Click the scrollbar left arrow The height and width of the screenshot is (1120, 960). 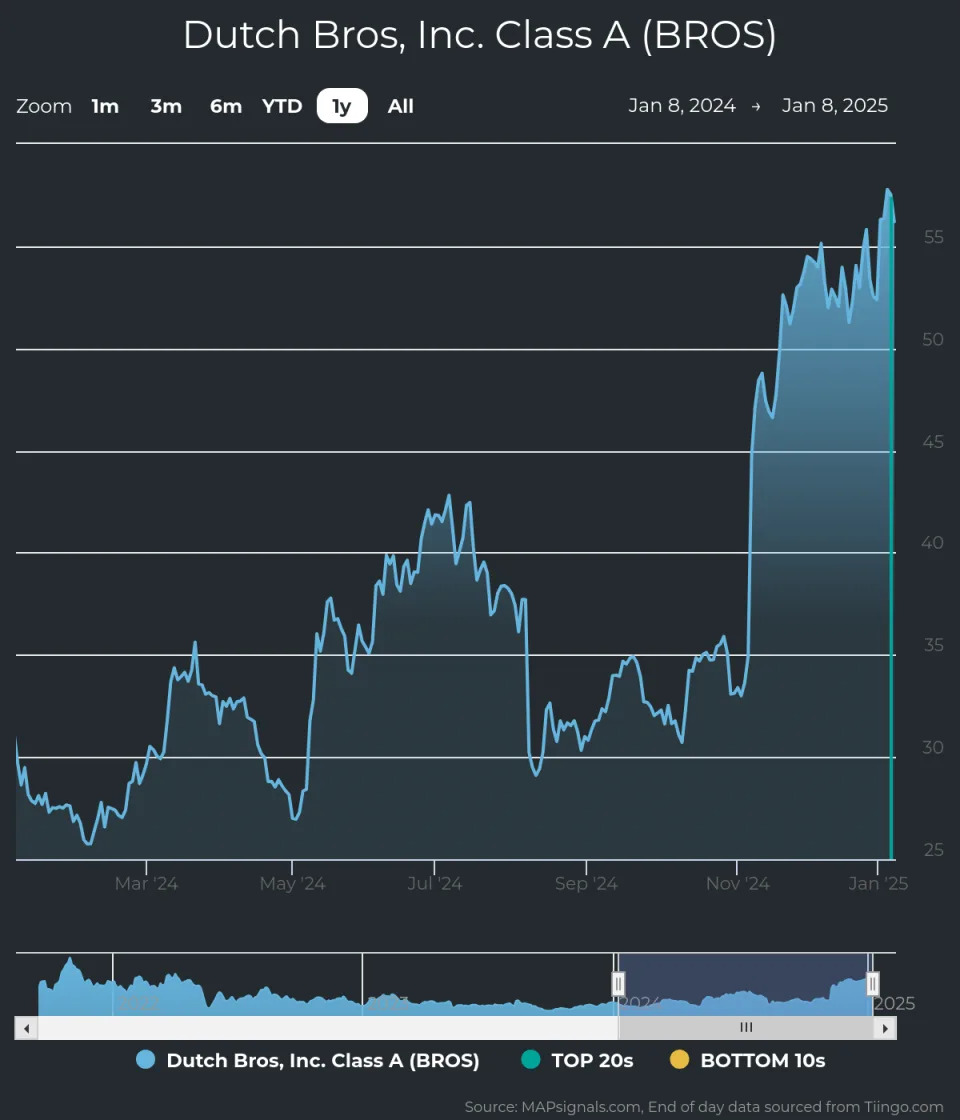tap(26, 1028)
